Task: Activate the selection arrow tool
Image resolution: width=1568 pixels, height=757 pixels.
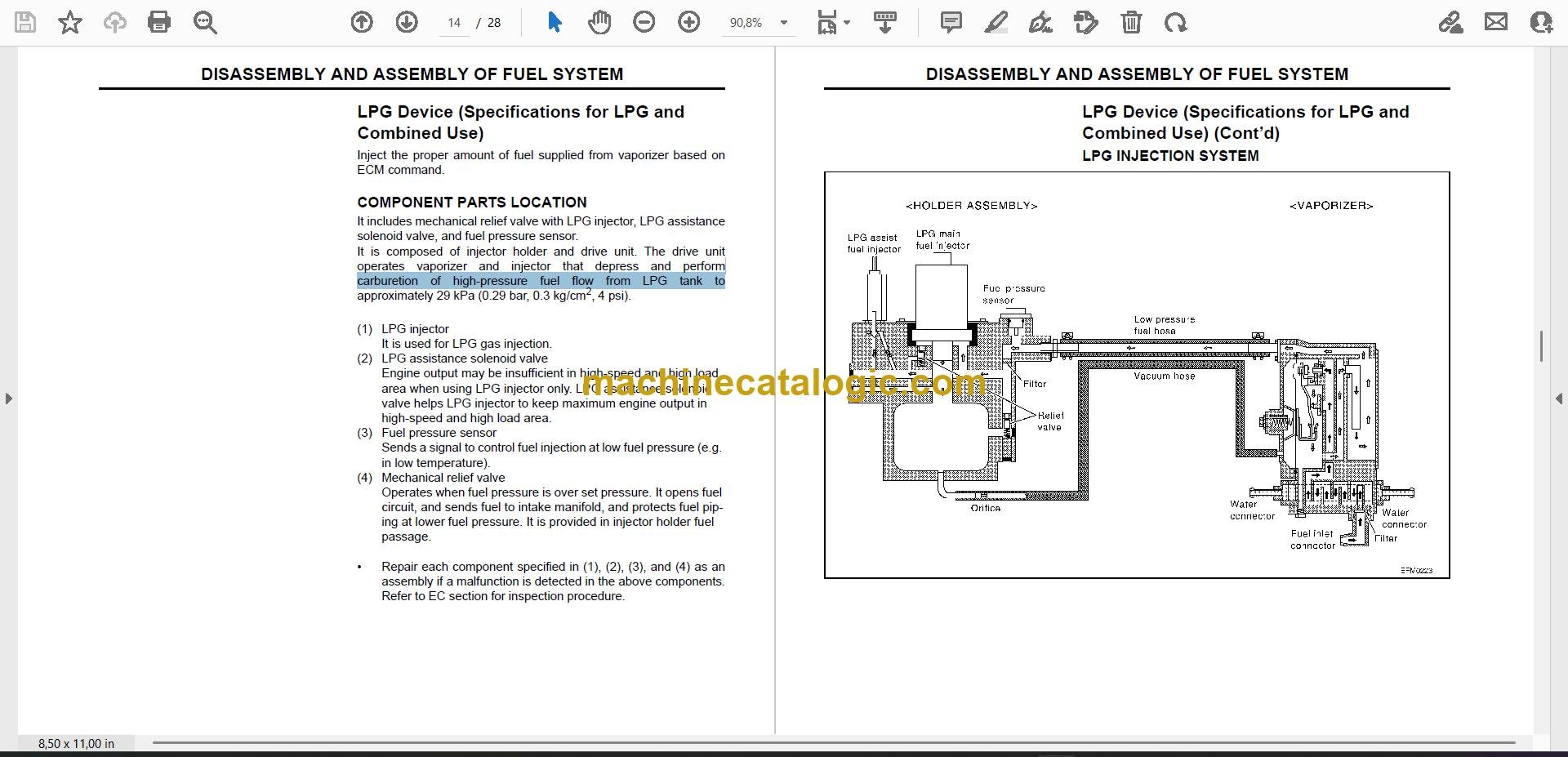Action: coord(555,22)
